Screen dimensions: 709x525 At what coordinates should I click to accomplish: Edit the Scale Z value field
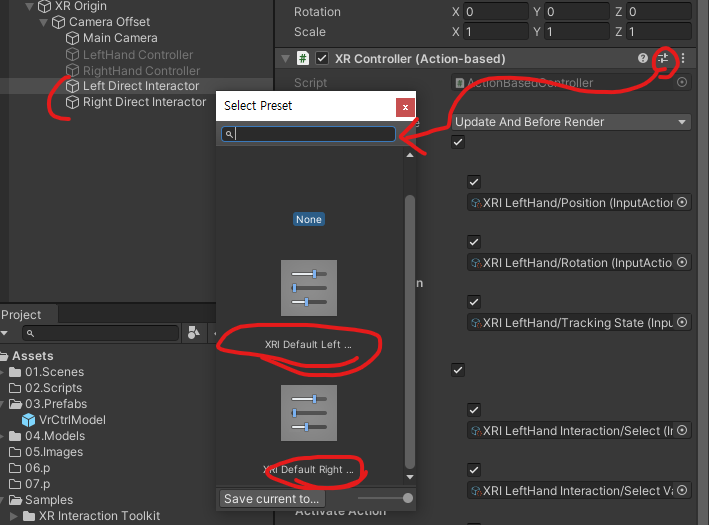coord(659,32)
